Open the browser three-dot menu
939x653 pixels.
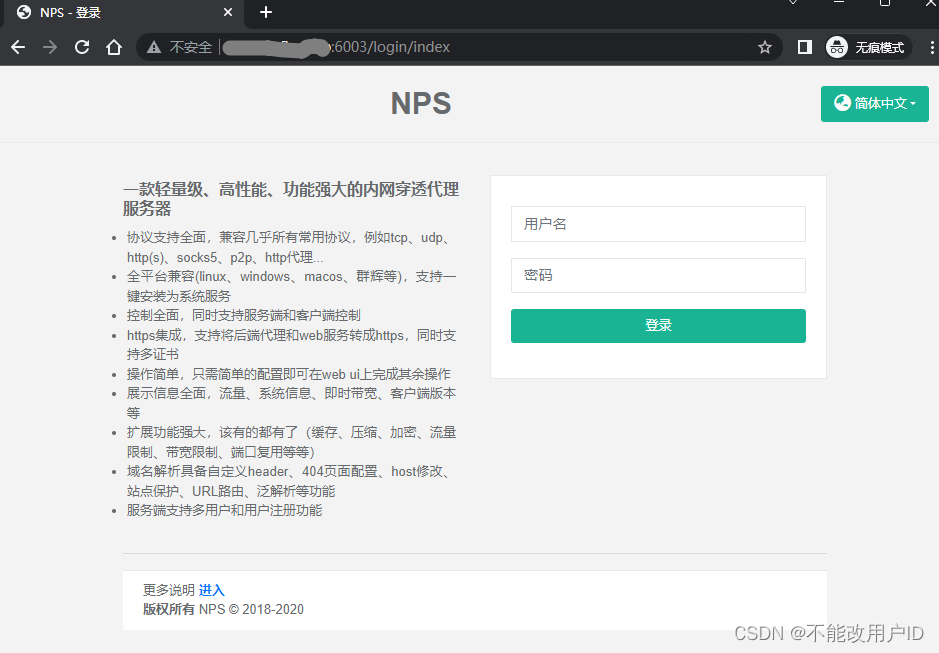tap(932, 47)
